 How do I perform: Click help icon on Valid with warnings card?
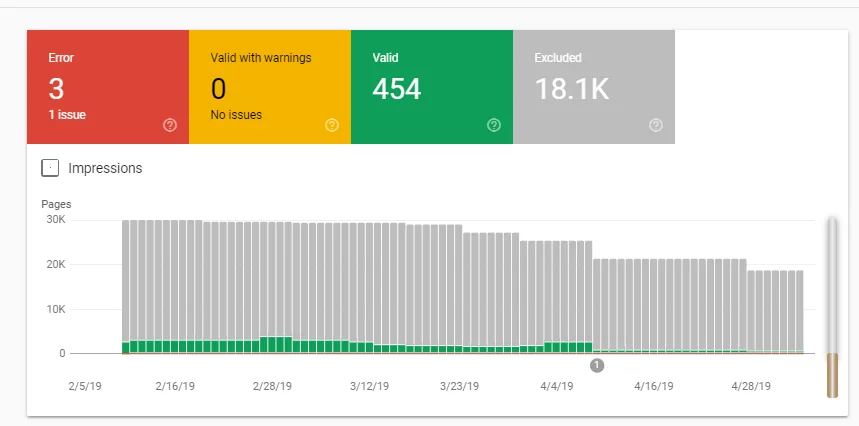coord(332,125)
